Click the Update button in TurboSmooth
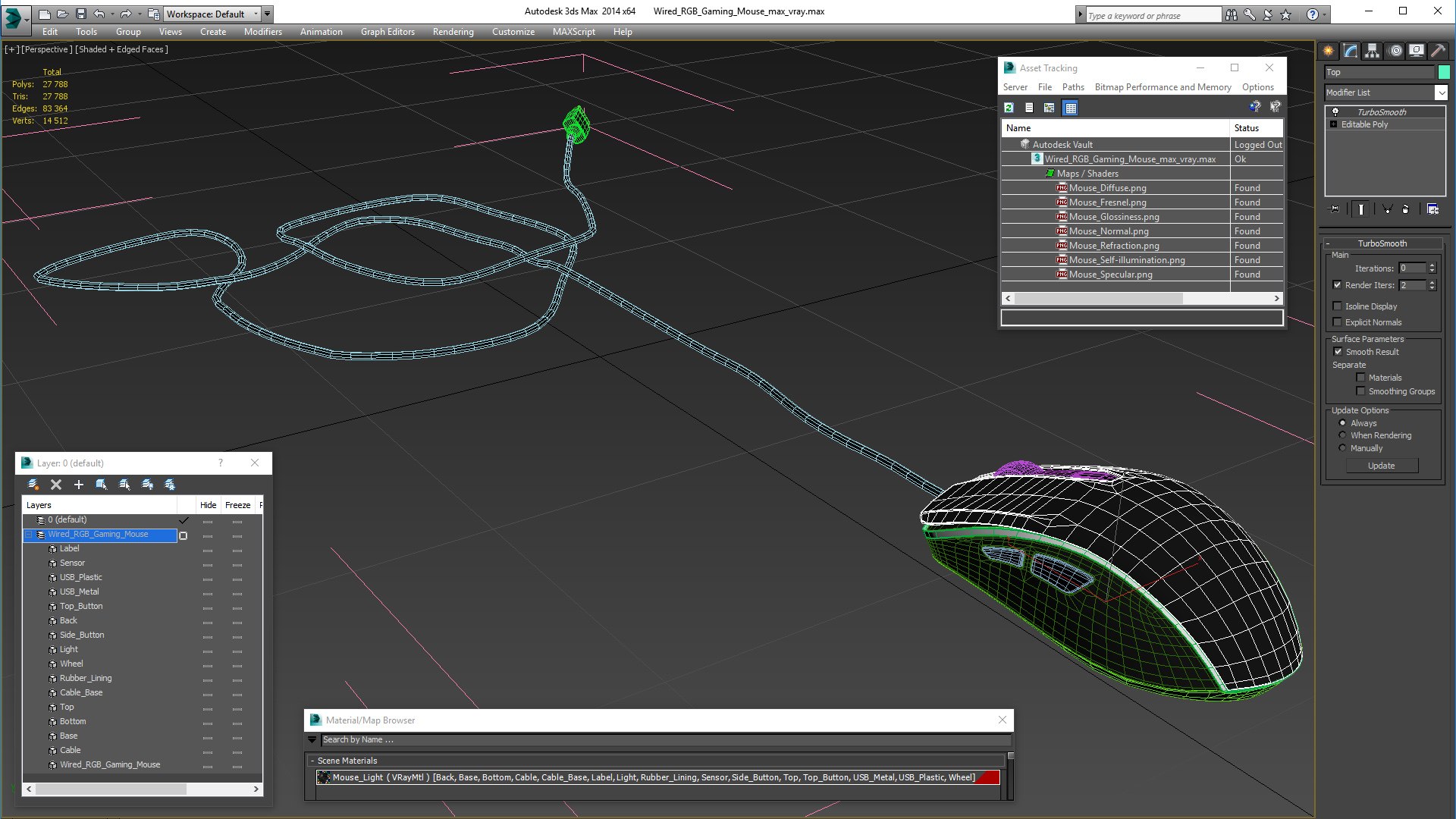 [1382, 466]
